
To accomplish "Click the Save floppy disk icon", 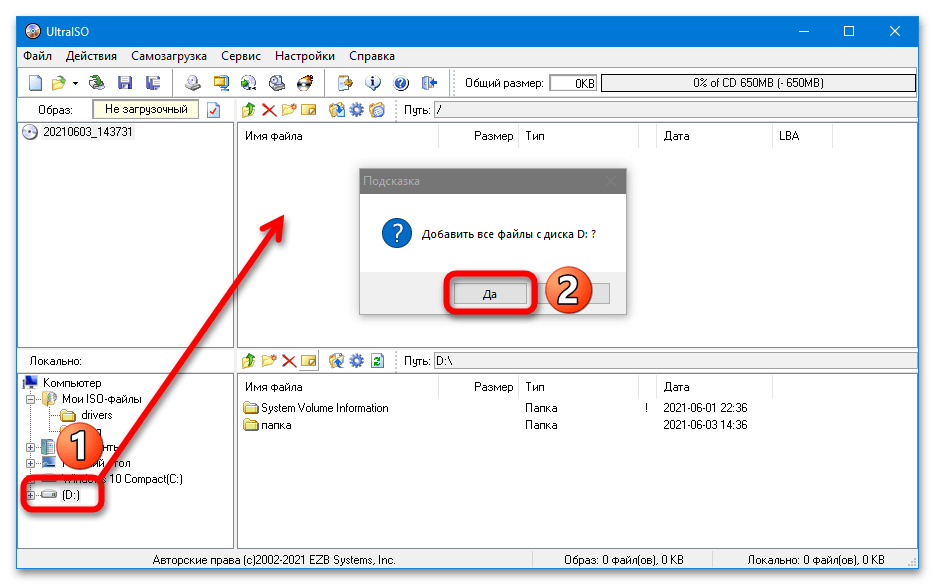I will click(125, 83).
